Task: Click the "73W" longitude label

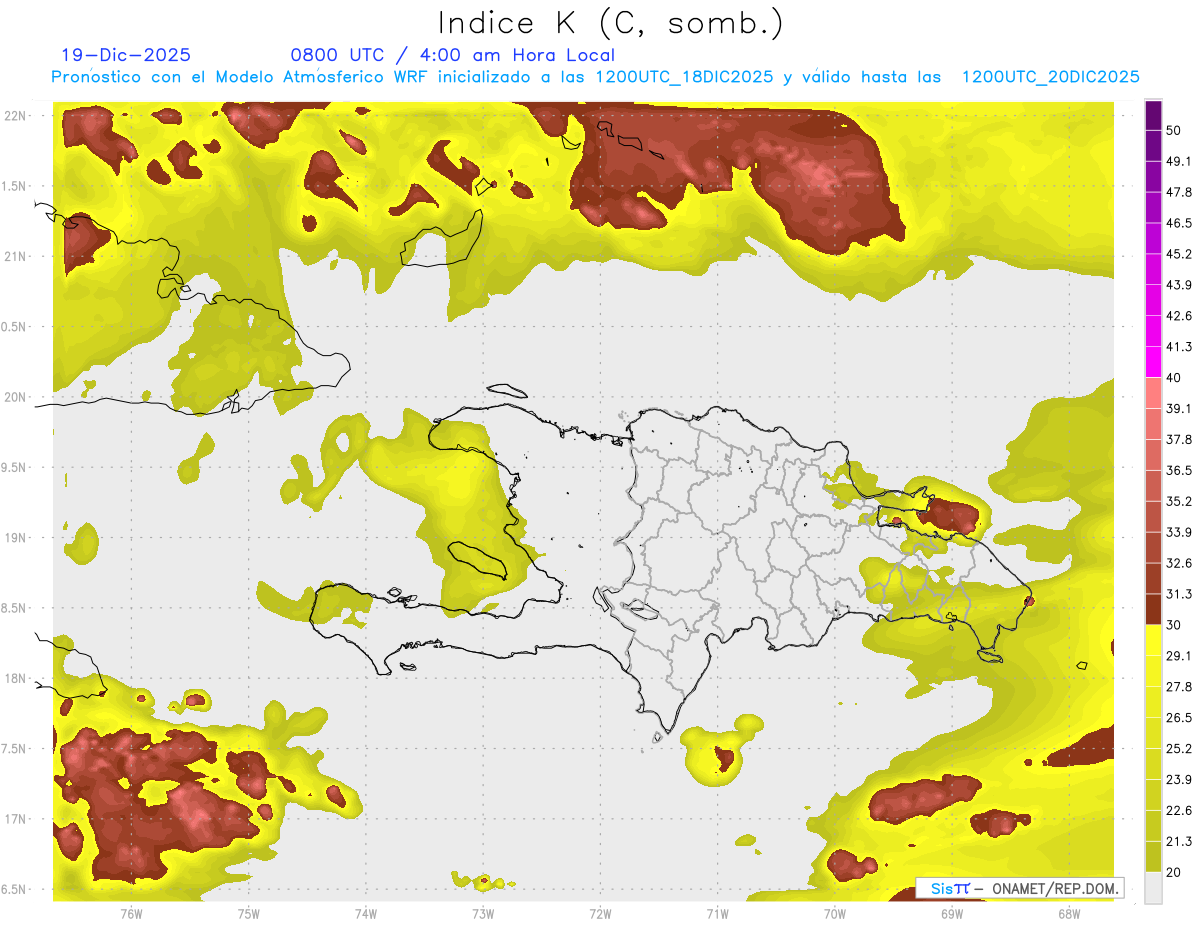Action: click(x=483, y=913)
